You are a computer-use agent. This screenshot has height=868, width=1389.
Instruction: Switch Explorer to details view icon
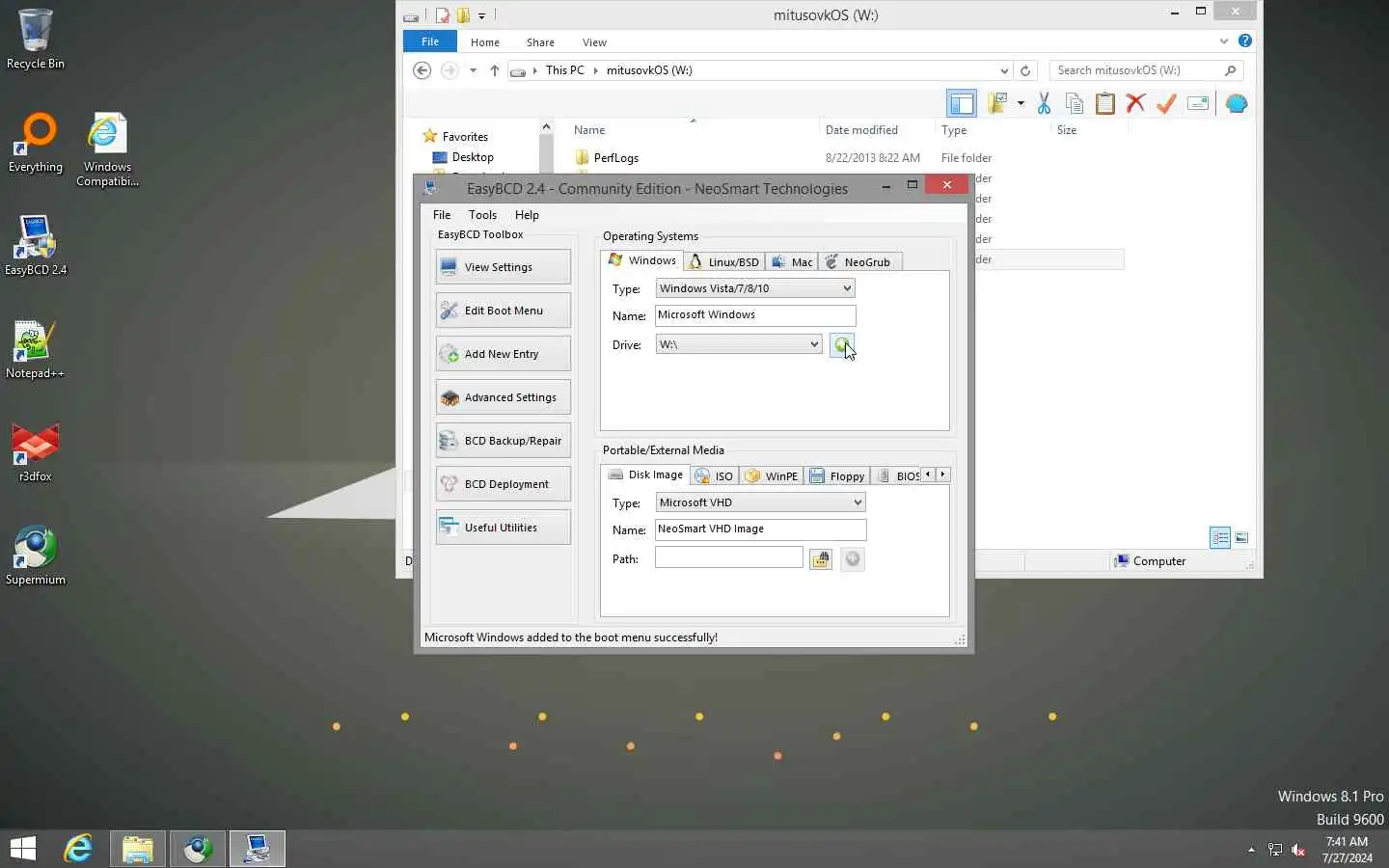pos(1220,538)
